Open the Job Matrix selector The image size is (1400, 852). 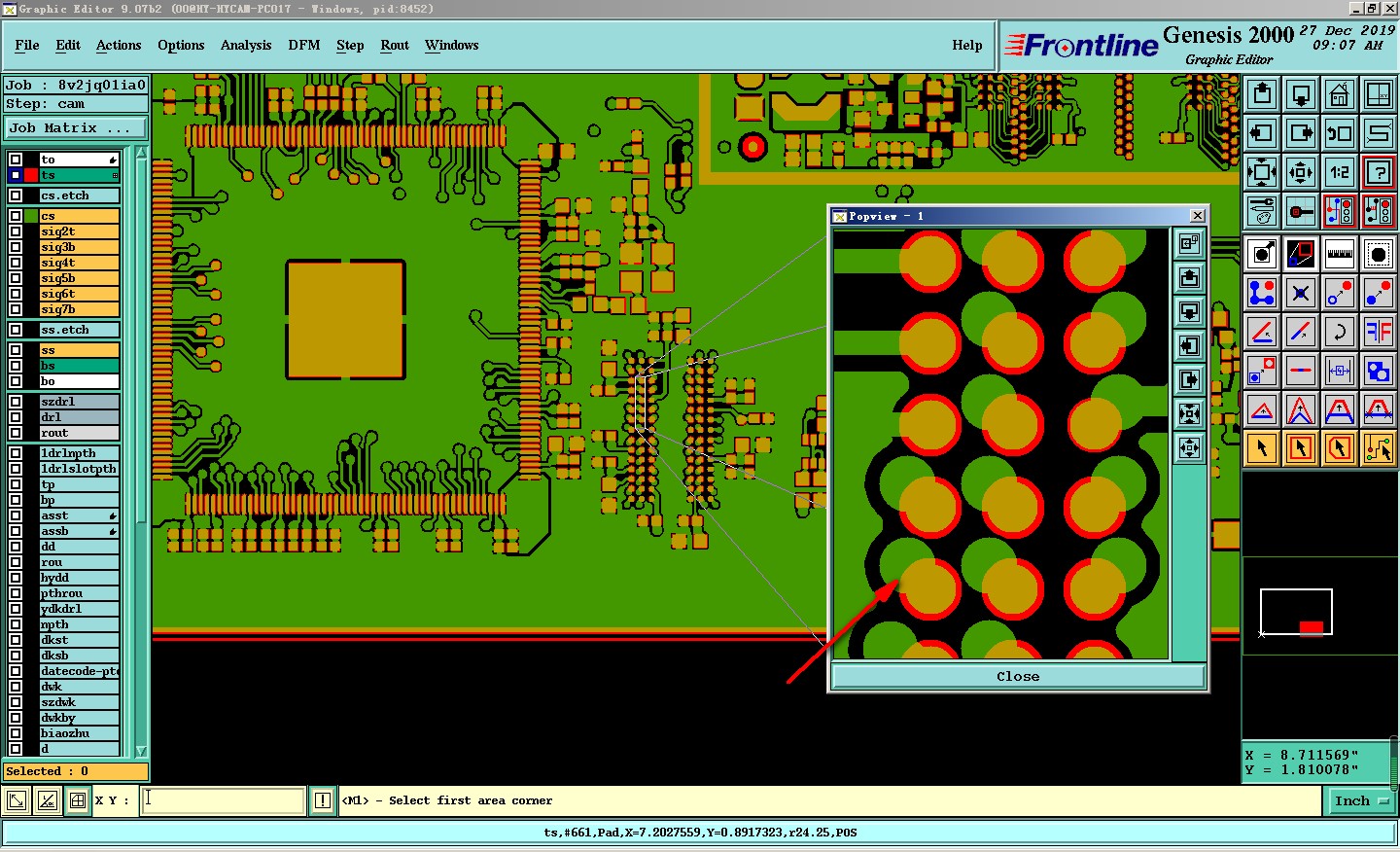[76, 128]
